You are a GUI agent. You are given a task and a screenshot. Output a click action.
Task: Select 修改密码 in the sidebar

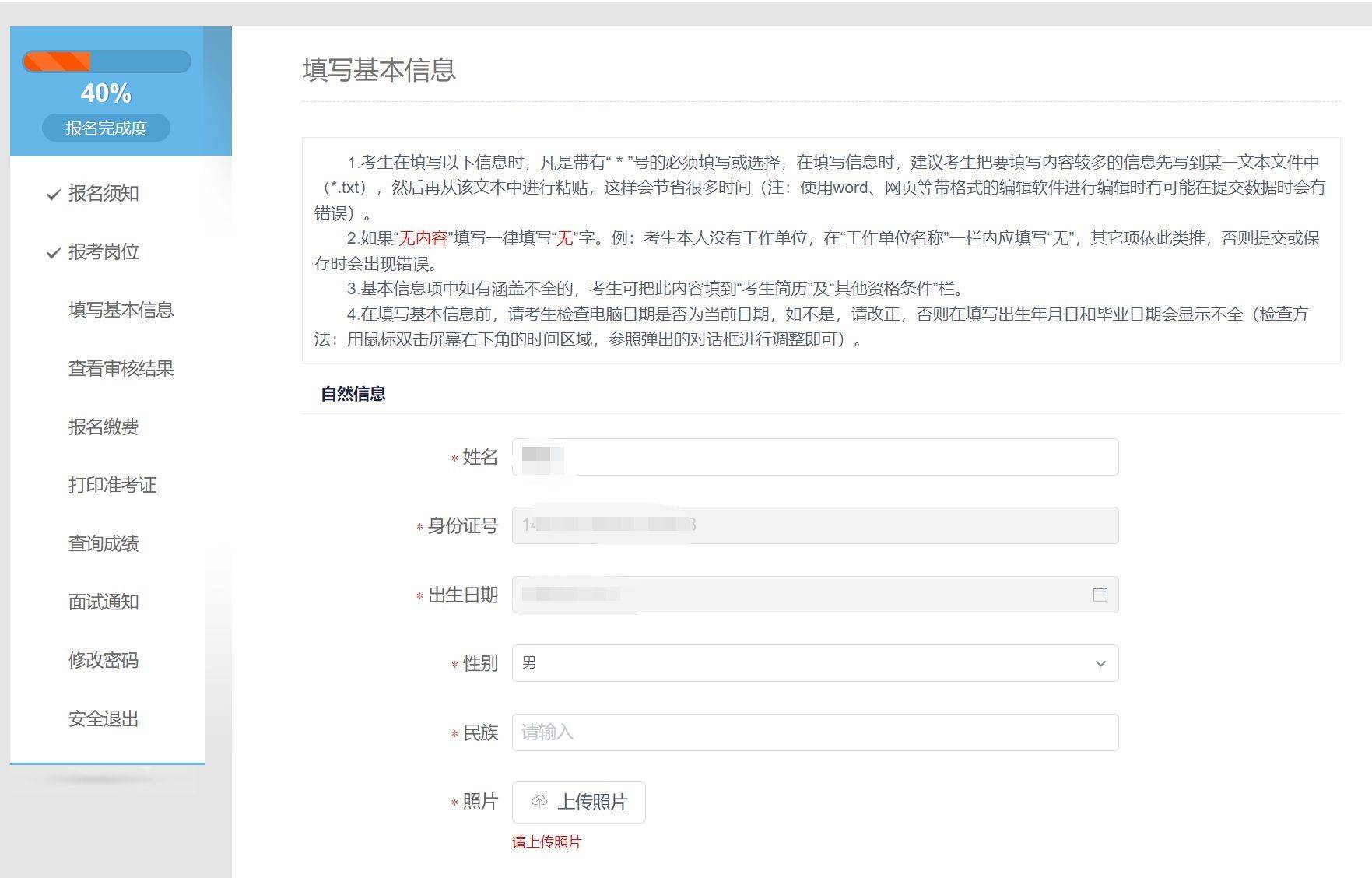click(104, 661)
